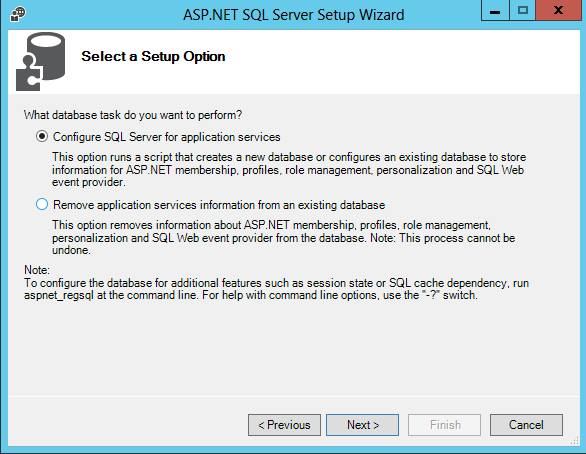Click 'What database task do you want to perform?' text
The image size is (586, 454).
133,115
